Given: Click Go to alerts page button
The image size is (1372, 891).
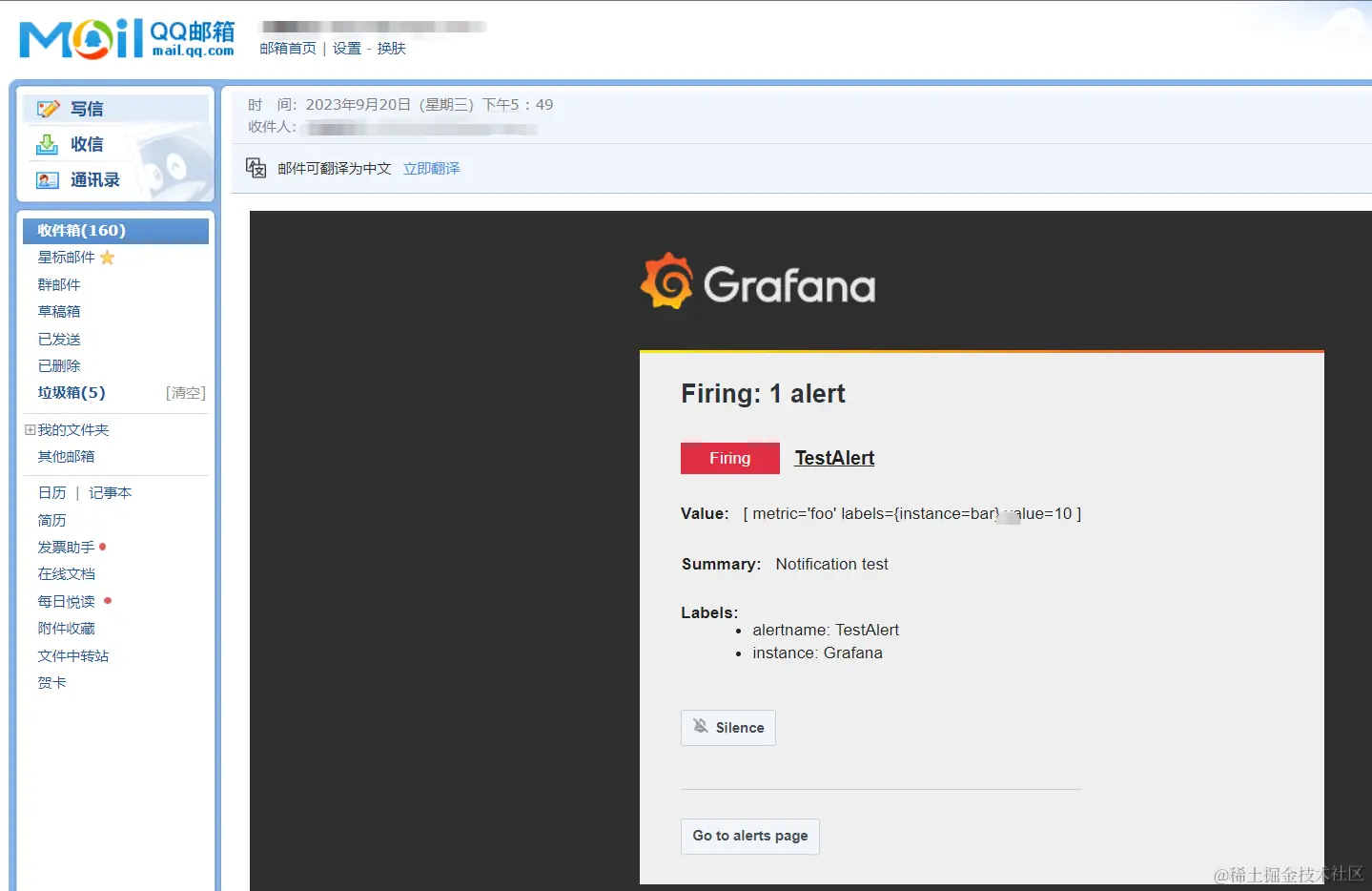Looking at the screenshot, I should (x=750, y=836).
